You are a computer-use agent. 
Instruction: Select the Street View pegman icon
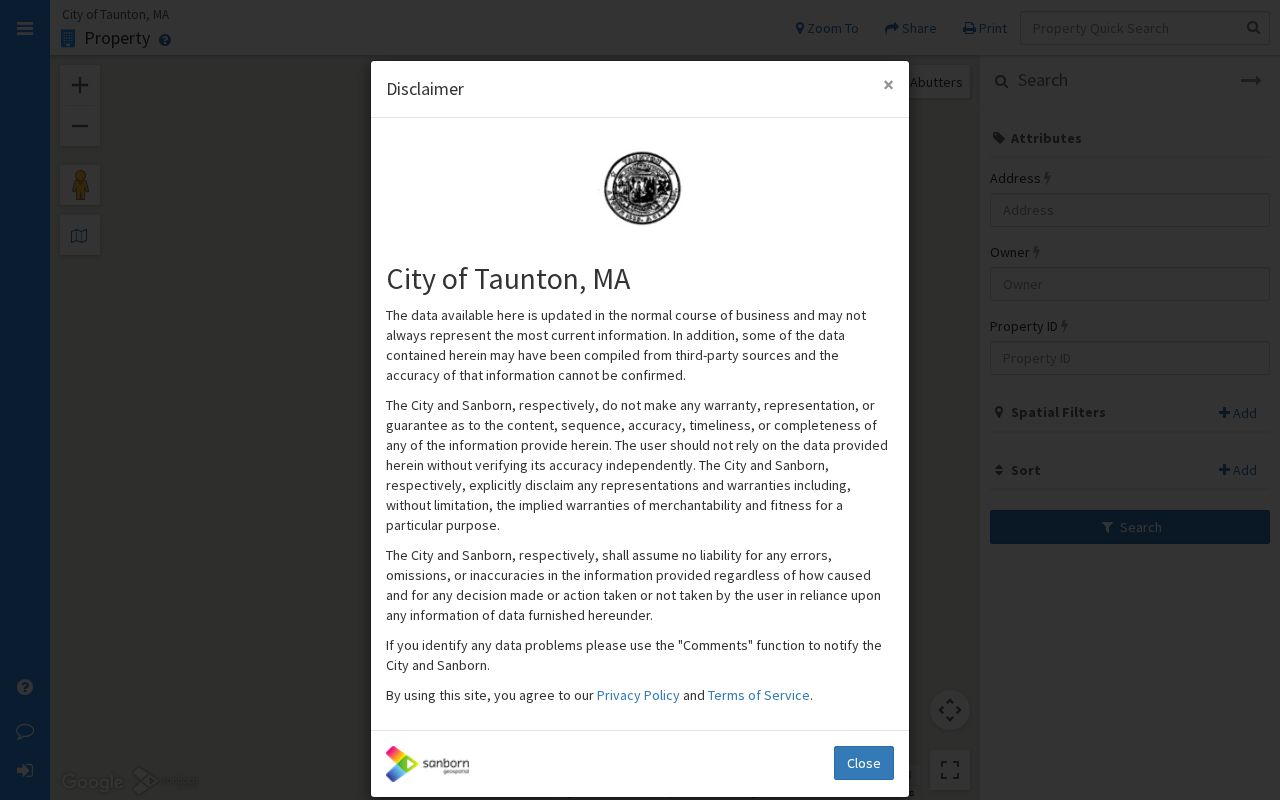coord(80,185)
